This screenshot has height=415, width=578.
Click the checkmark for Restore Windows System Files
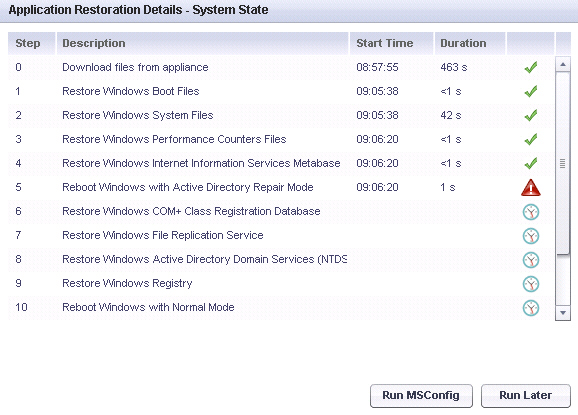531,115
